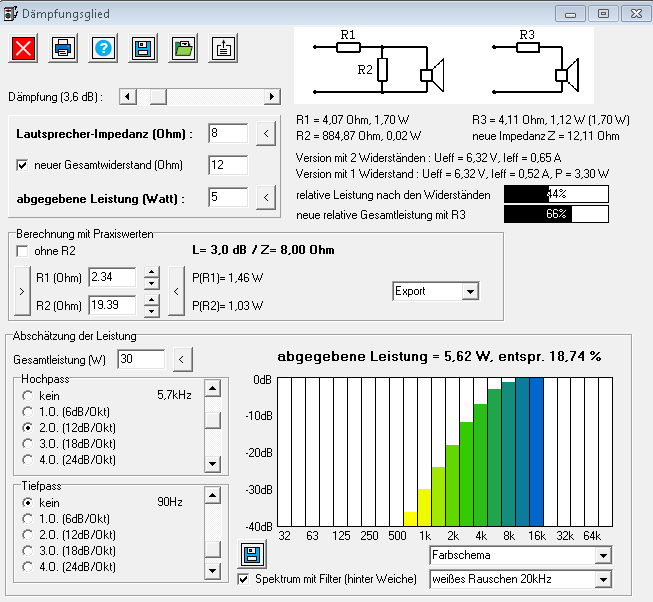This screenshot has height=602, width=653.
Task: Click the 'neue Impedanz Z = 12,11 Ohm' text
Action: tap(546, 136)
